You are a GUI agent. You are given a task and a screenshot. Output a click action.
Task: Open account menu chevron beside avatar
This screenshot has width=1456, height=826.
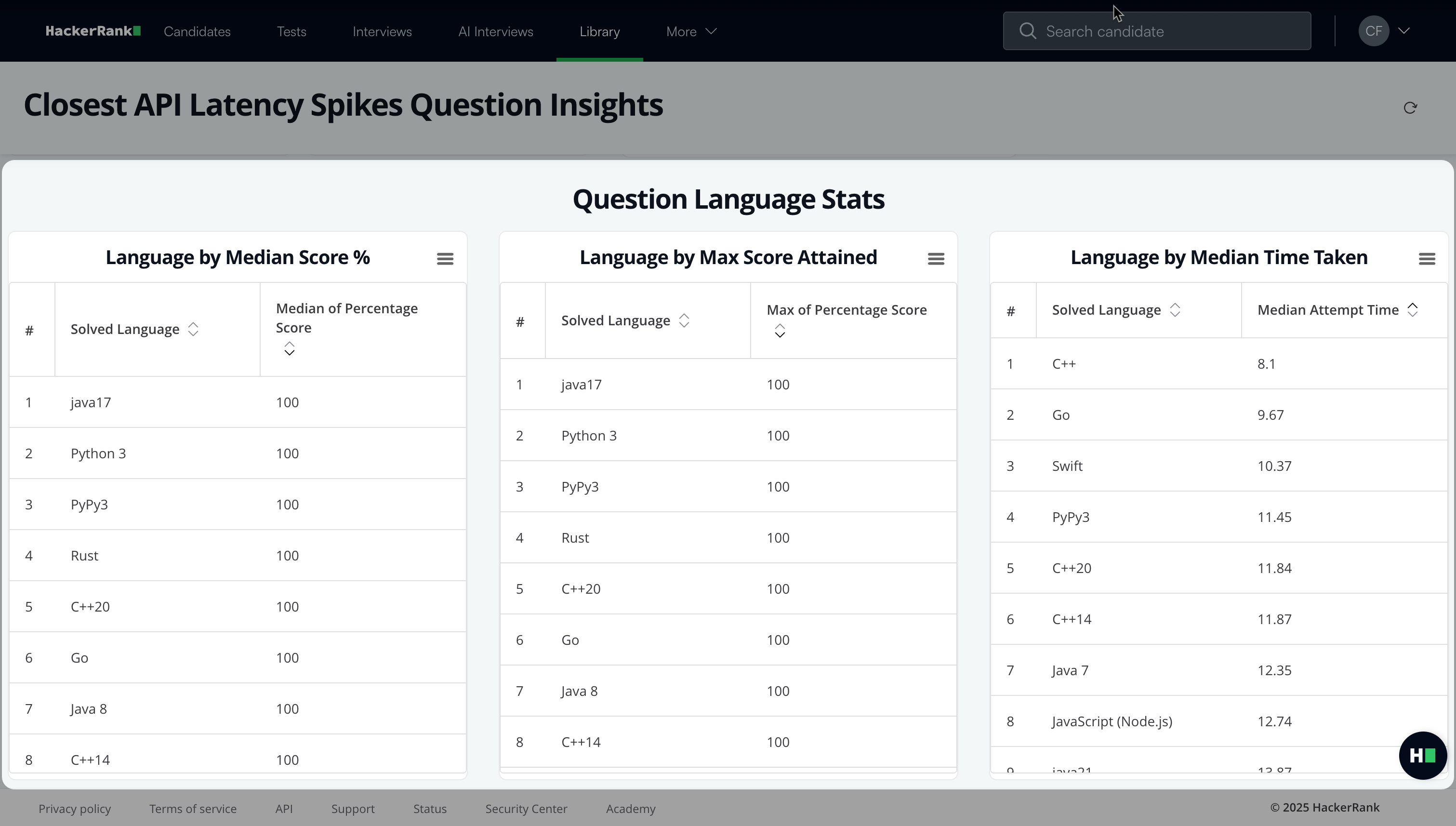tap(1404, 31)
